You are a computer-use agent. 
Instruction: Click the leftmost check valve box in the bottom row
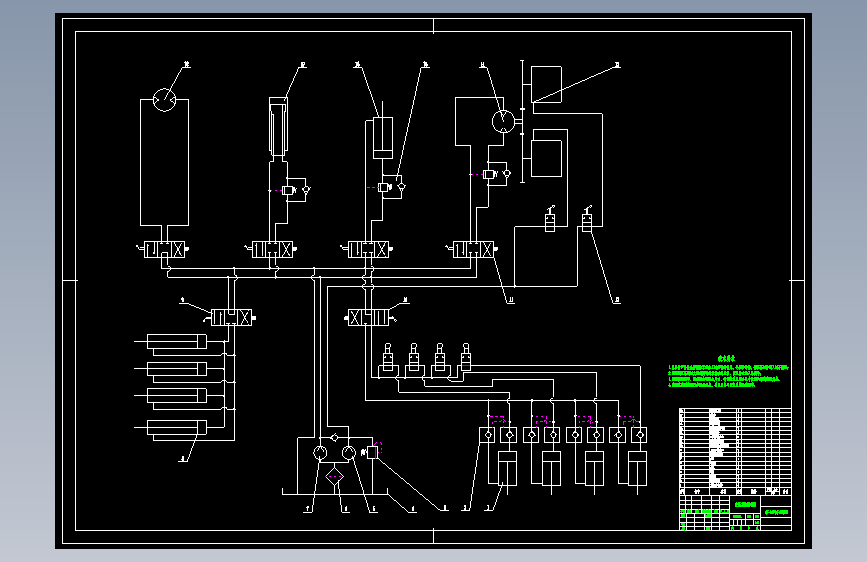pyautogui.click(x=488, y=435)
